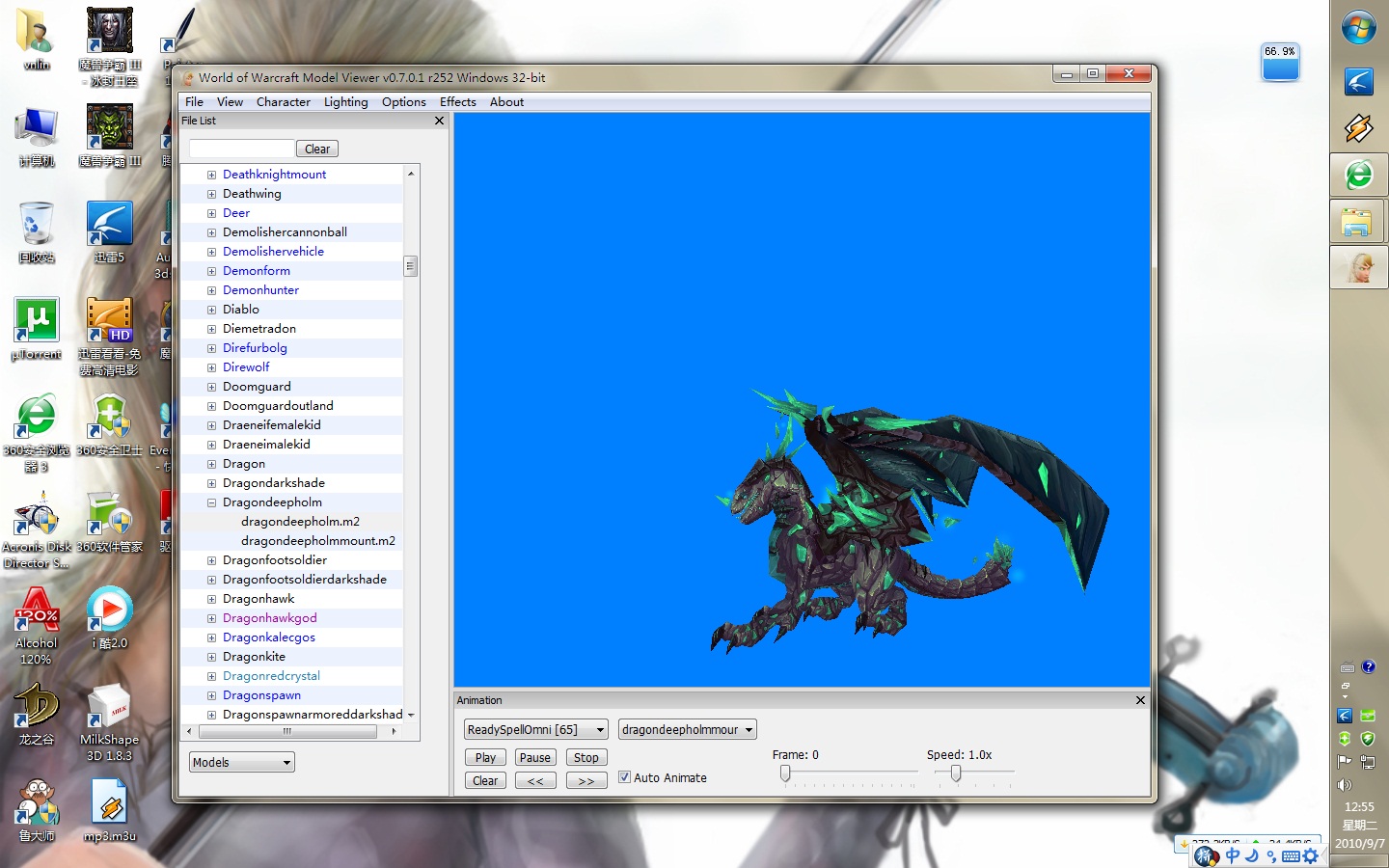
Task: Launch the 360安全卫士 shortcut
Action: (109, 425)
